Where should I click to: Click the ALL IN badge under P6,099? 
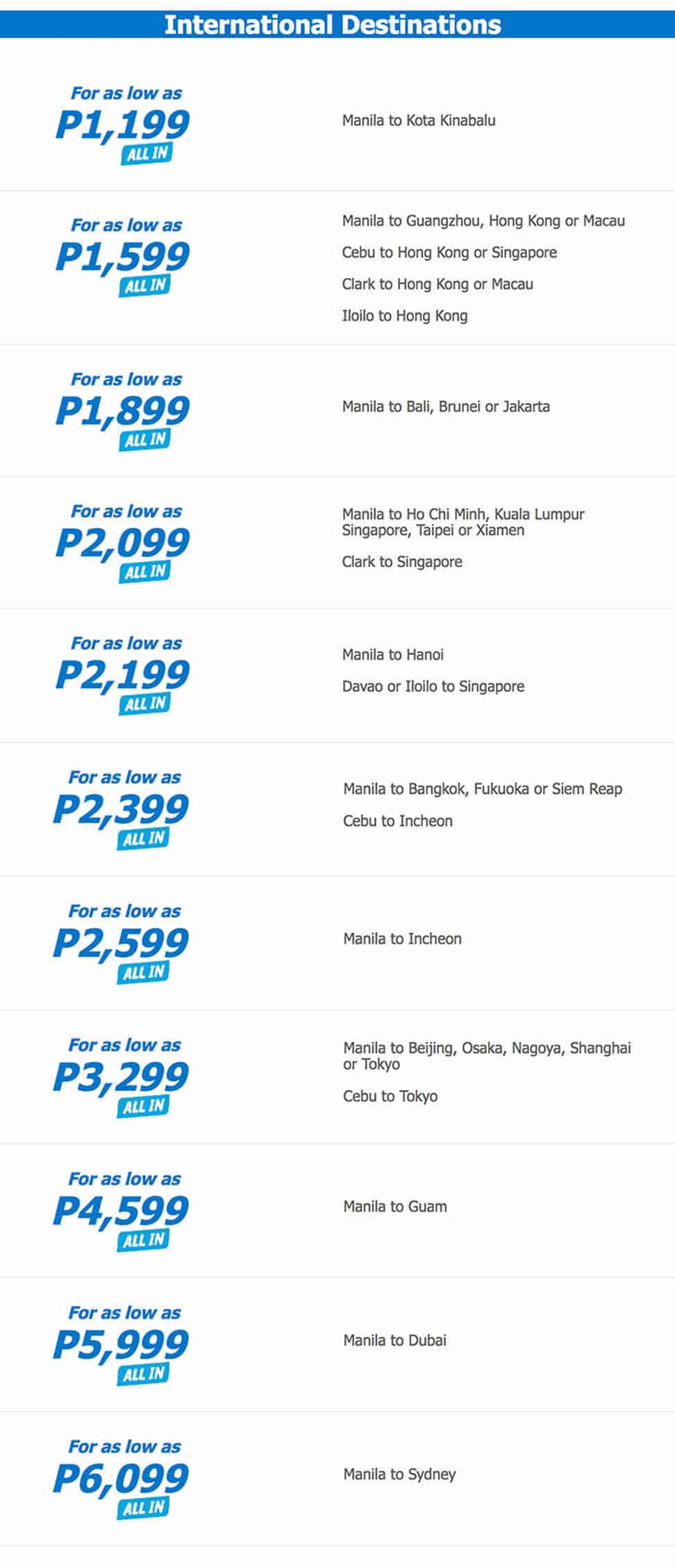tap(144, 1508)
